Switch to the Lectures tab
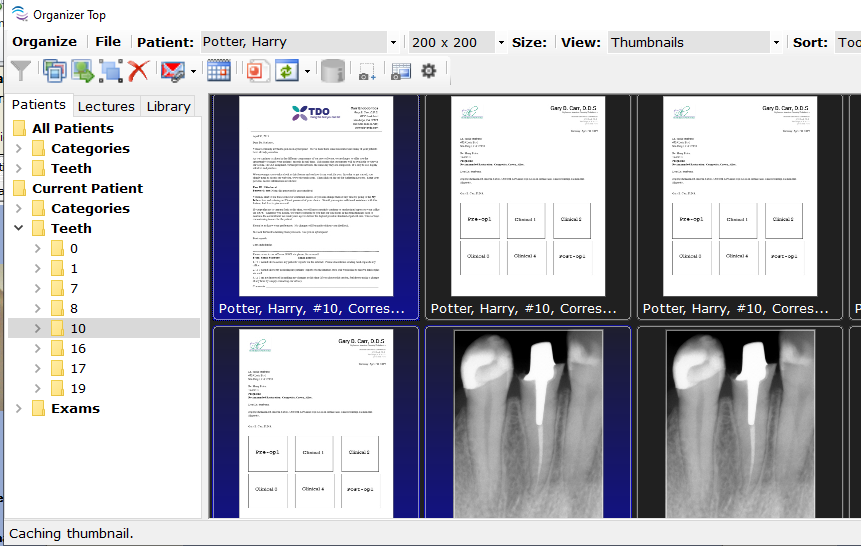This screenshot has height=546, width=861. 106,106
